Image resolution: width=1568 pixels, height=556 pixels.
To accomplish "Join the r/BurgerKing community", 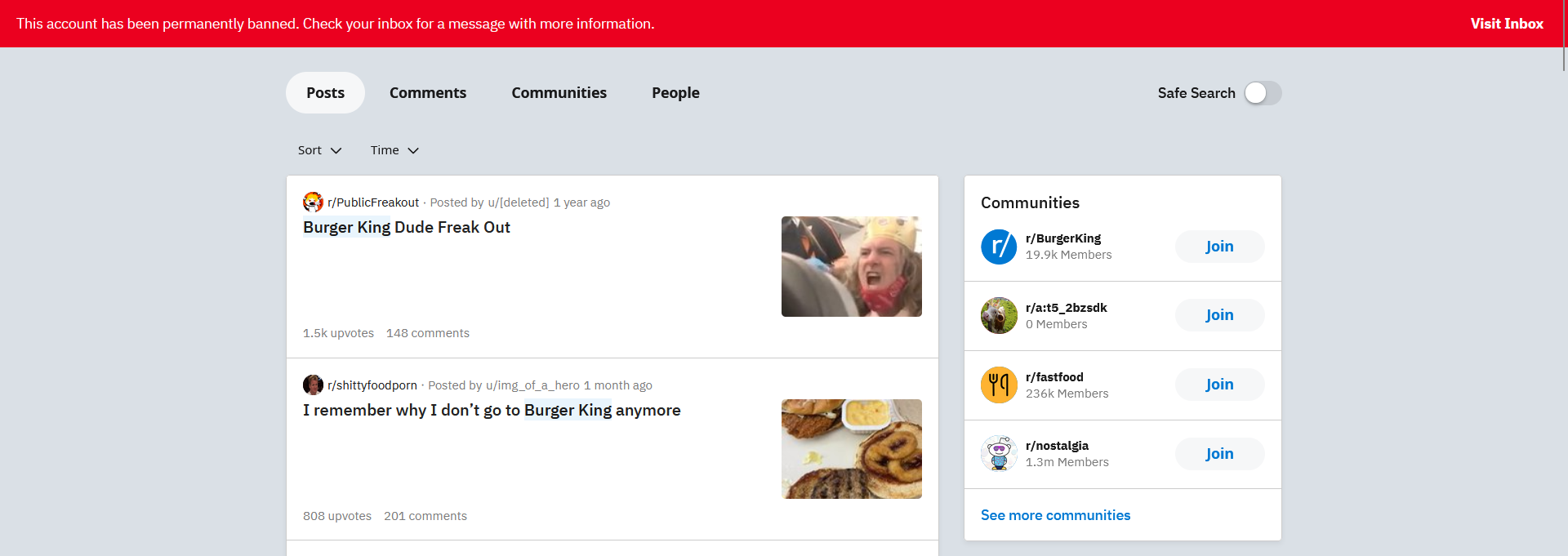I will (1220, 247).
